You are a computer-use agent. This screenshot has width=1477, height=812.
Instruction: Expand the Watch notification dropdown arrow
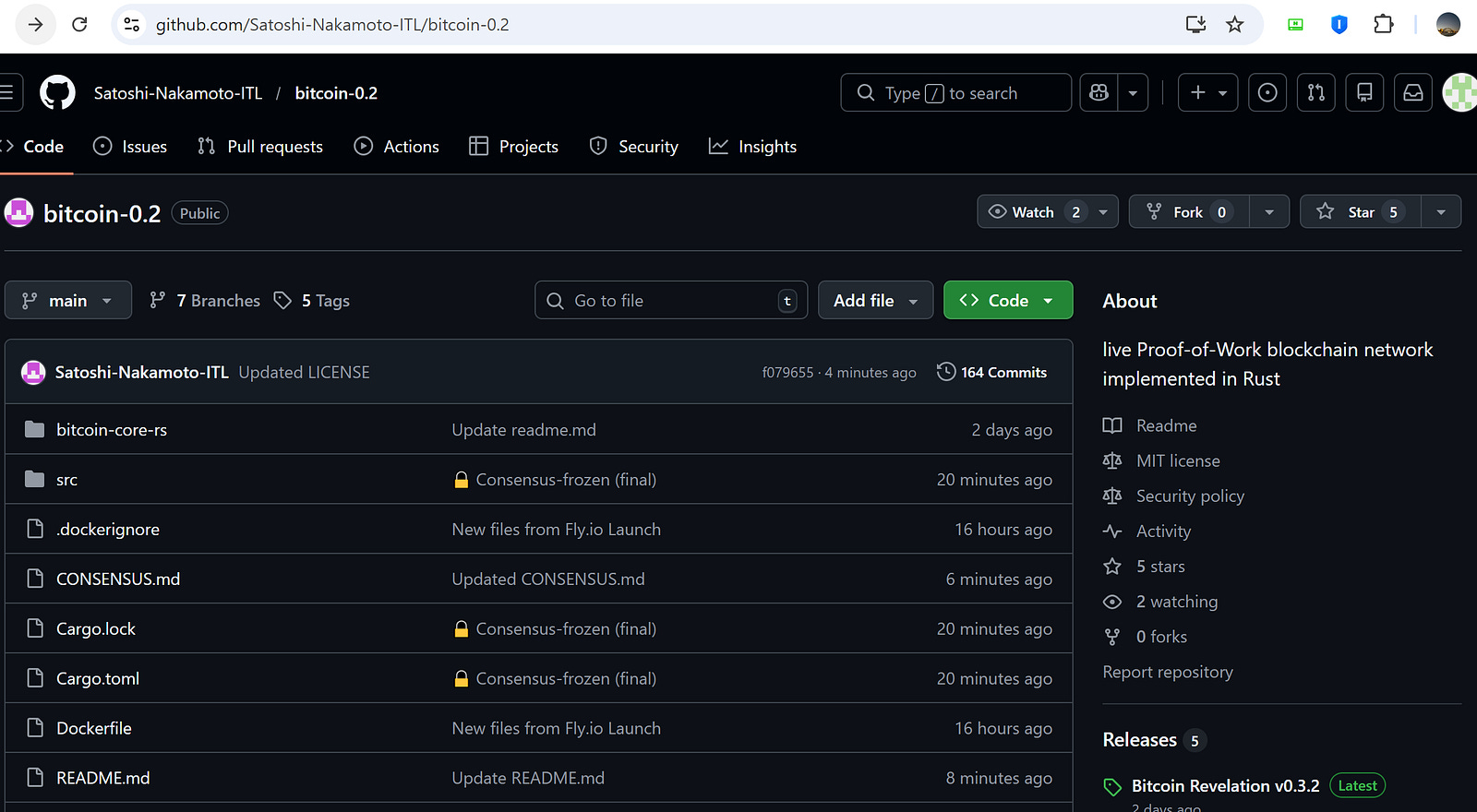pyautogui.click(x=1103, y=212)
